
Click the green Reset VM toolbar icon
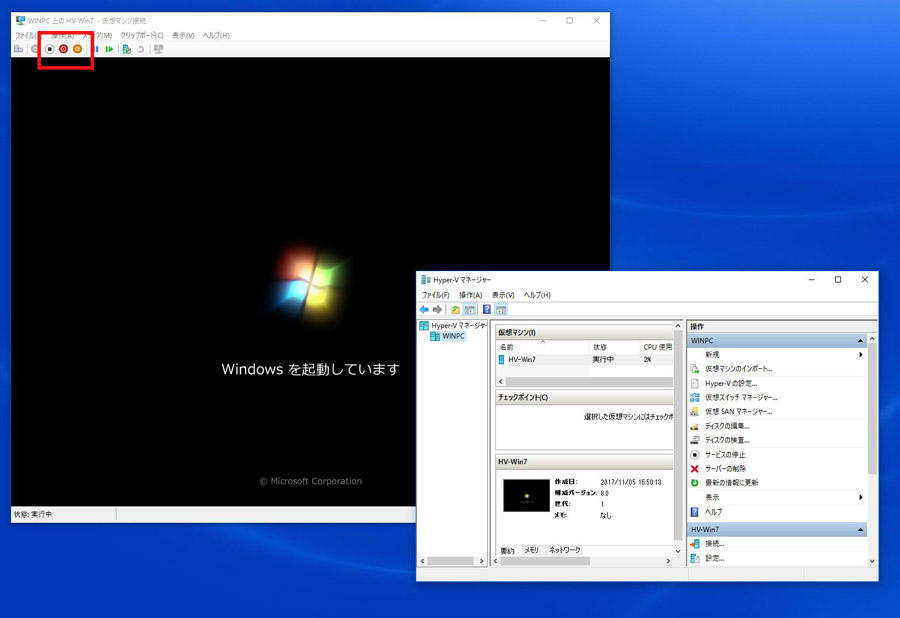[x=109, y=49]
